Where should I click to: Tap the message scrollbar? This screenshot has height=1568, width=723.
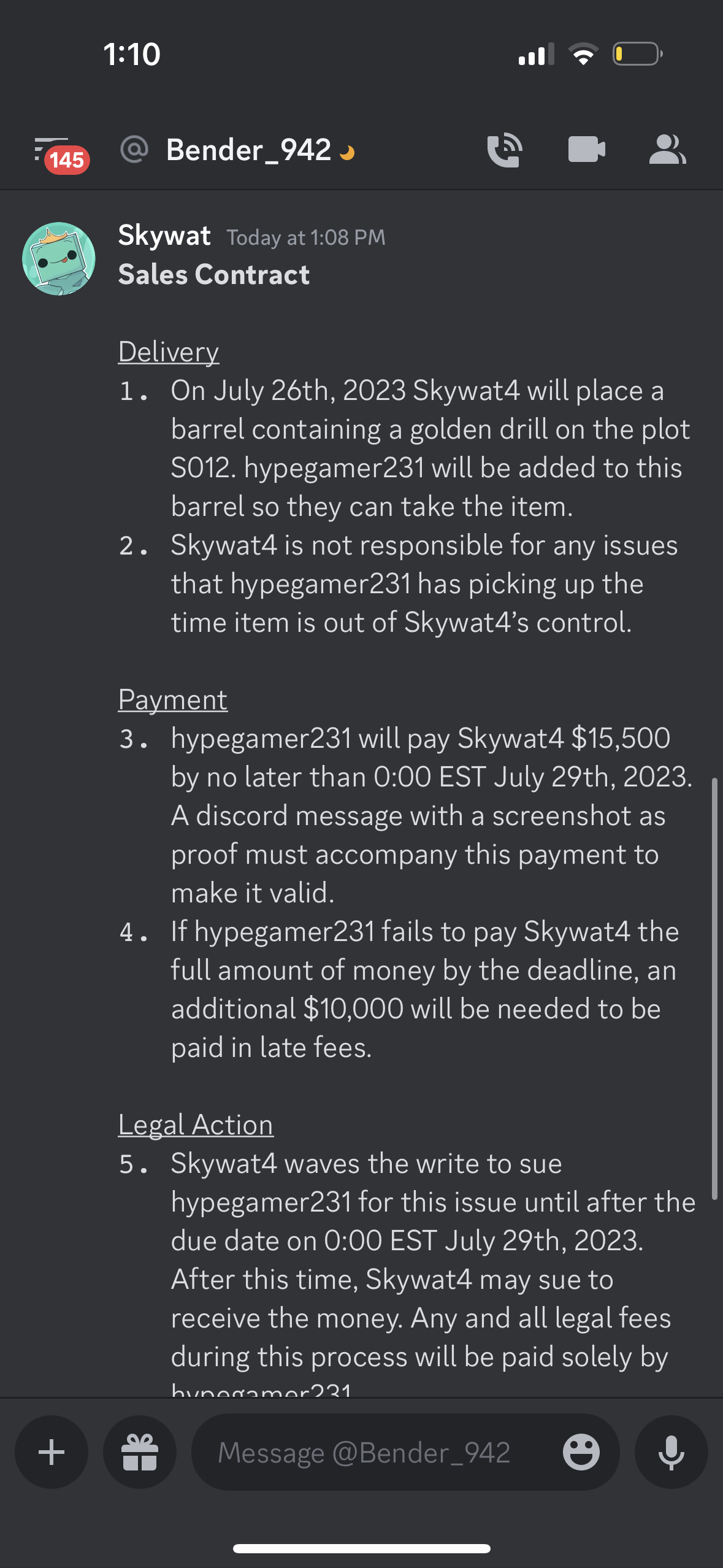[x=714, y=988]
